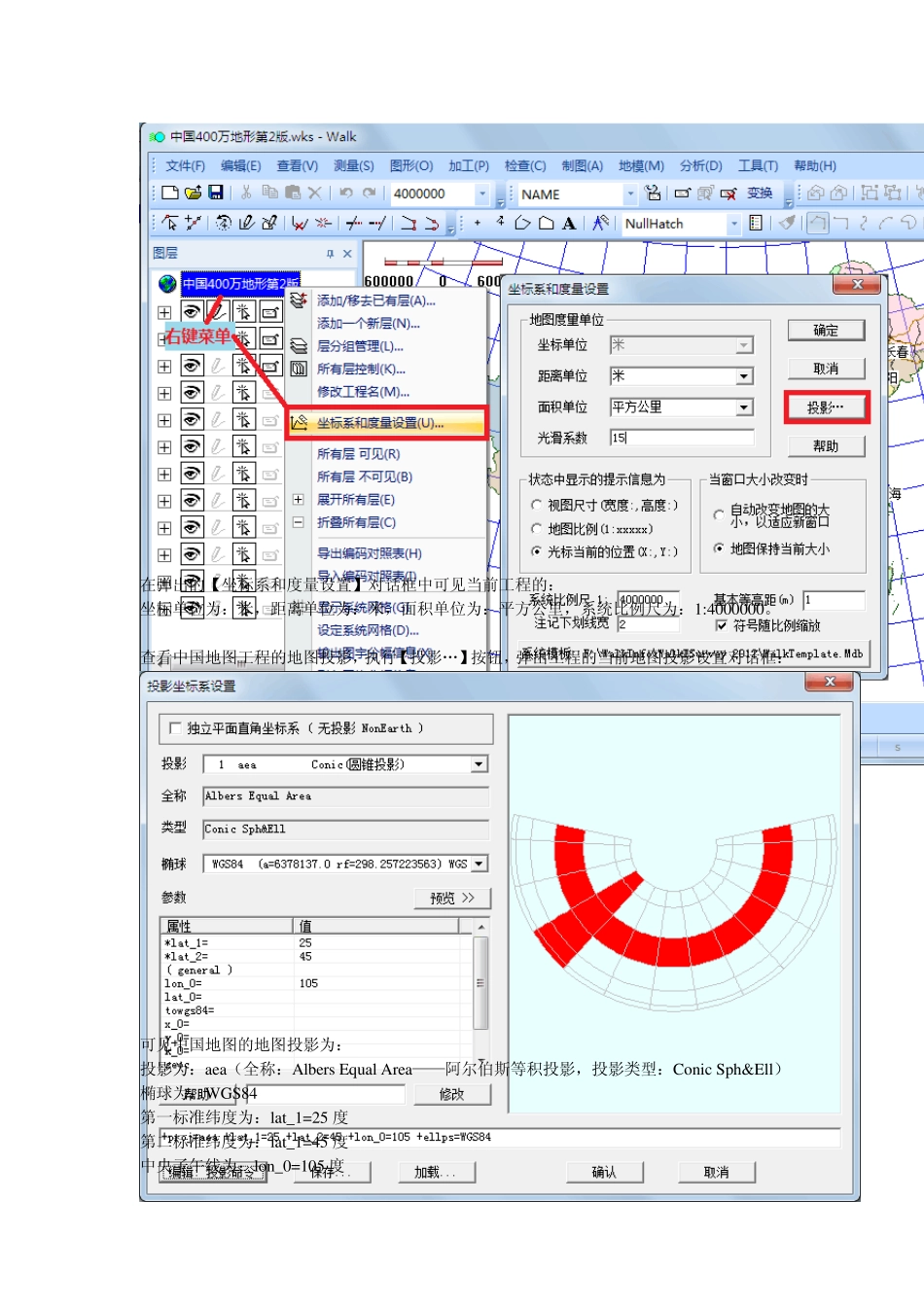
Task: Select radio 自动改变地图的大小
Action: point(719,515)
